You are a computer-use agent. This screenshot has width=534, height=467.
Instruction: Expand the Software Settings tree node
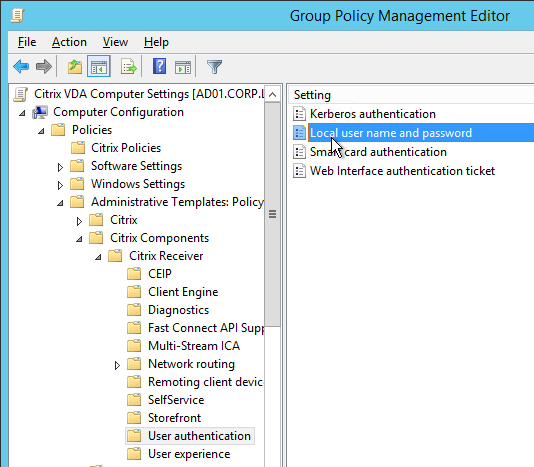tap(60, 167)
